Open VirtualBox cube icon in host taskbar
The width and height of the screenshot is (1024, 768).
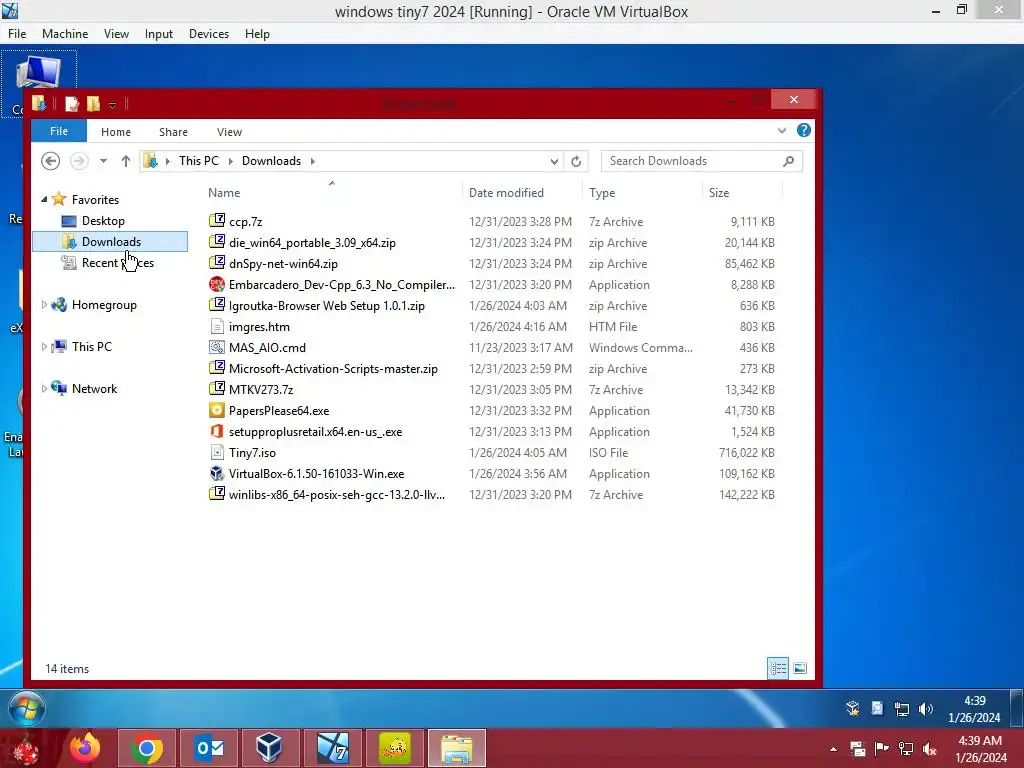click(x=269, y=748)
